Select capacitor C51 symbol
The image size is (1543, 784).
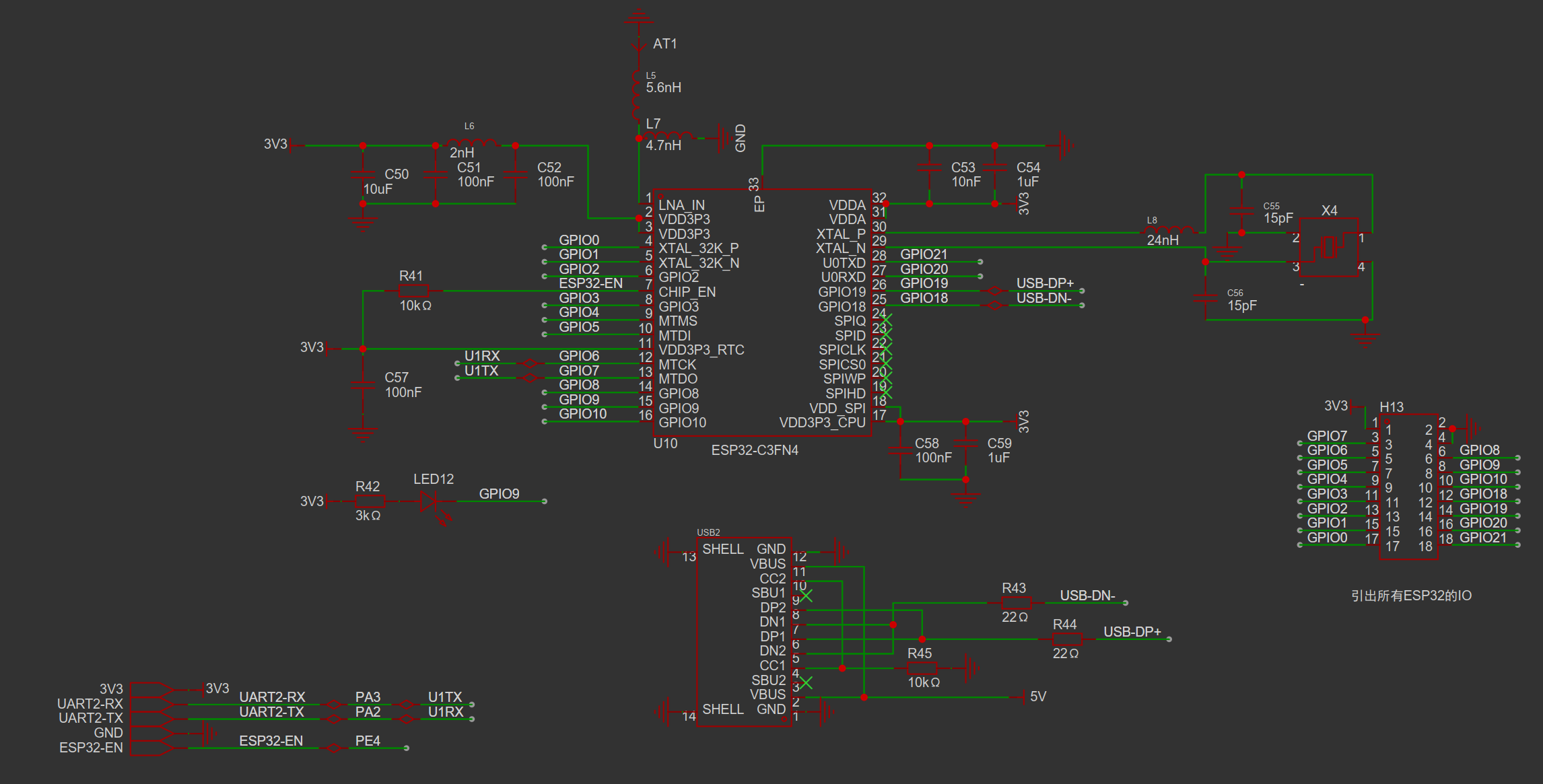[436, 174]
